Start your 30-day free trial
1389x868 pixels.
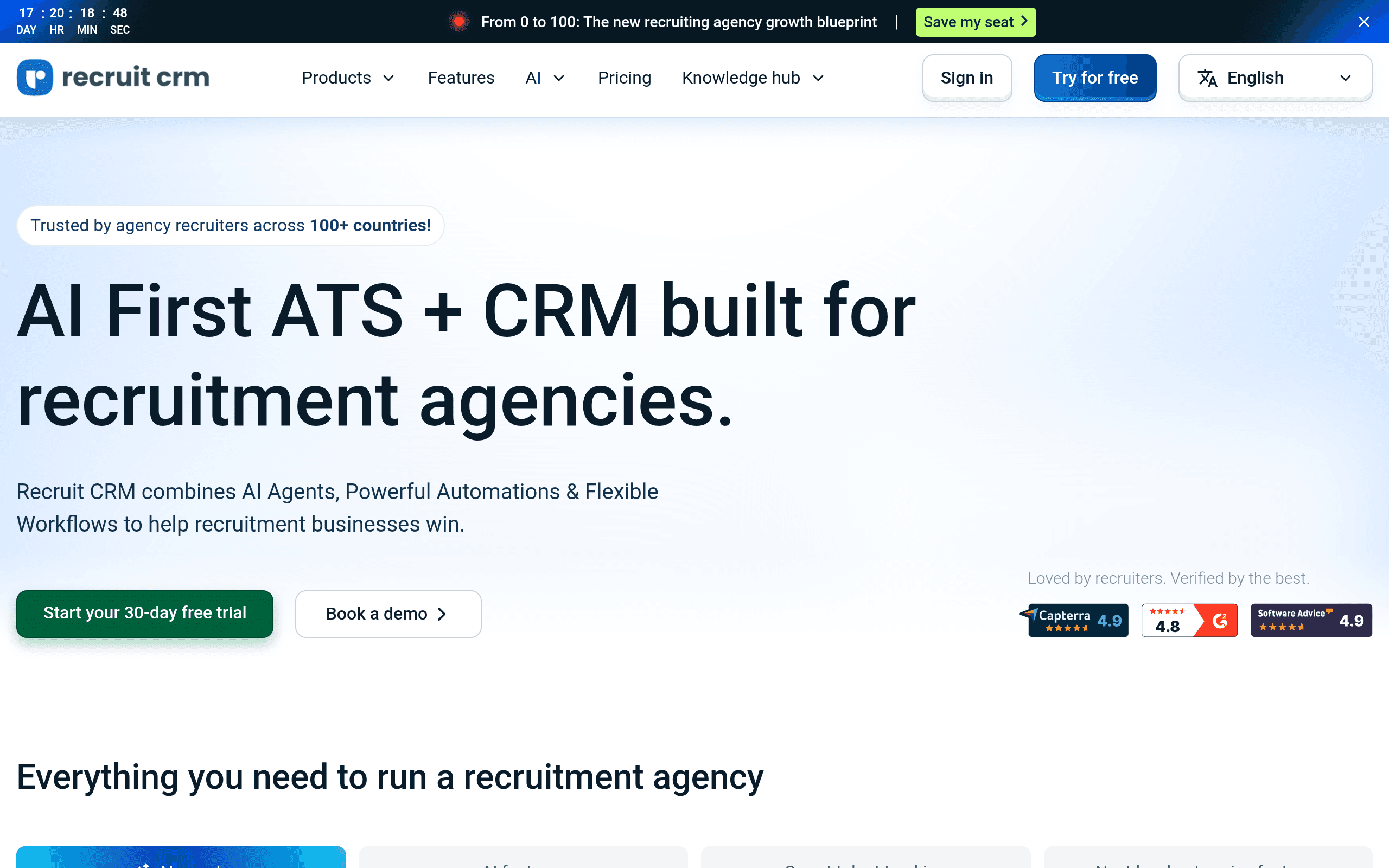pyautogui.click(x=145, y=614)
